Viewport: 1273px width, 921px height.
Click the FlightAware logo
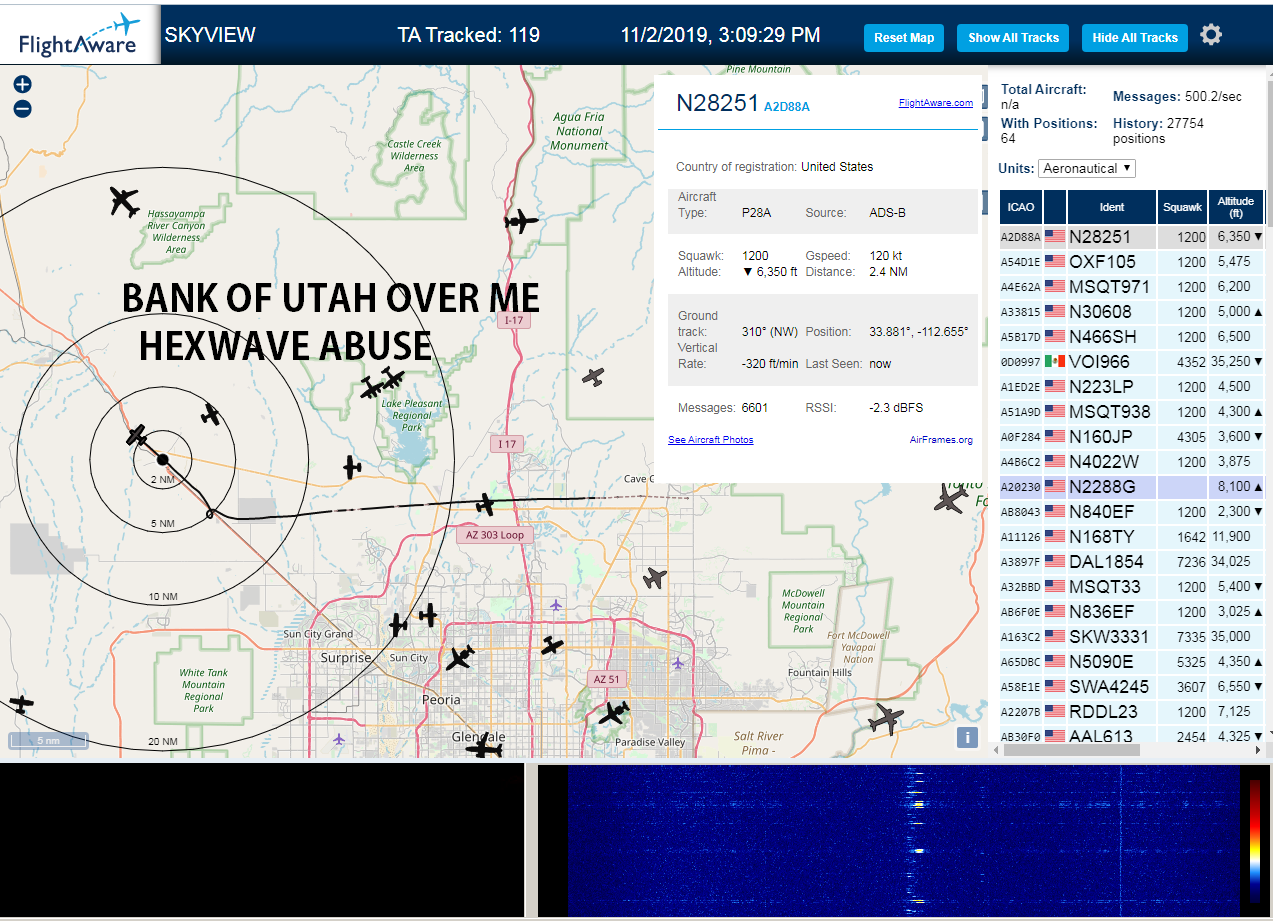[x=79, y=34]
